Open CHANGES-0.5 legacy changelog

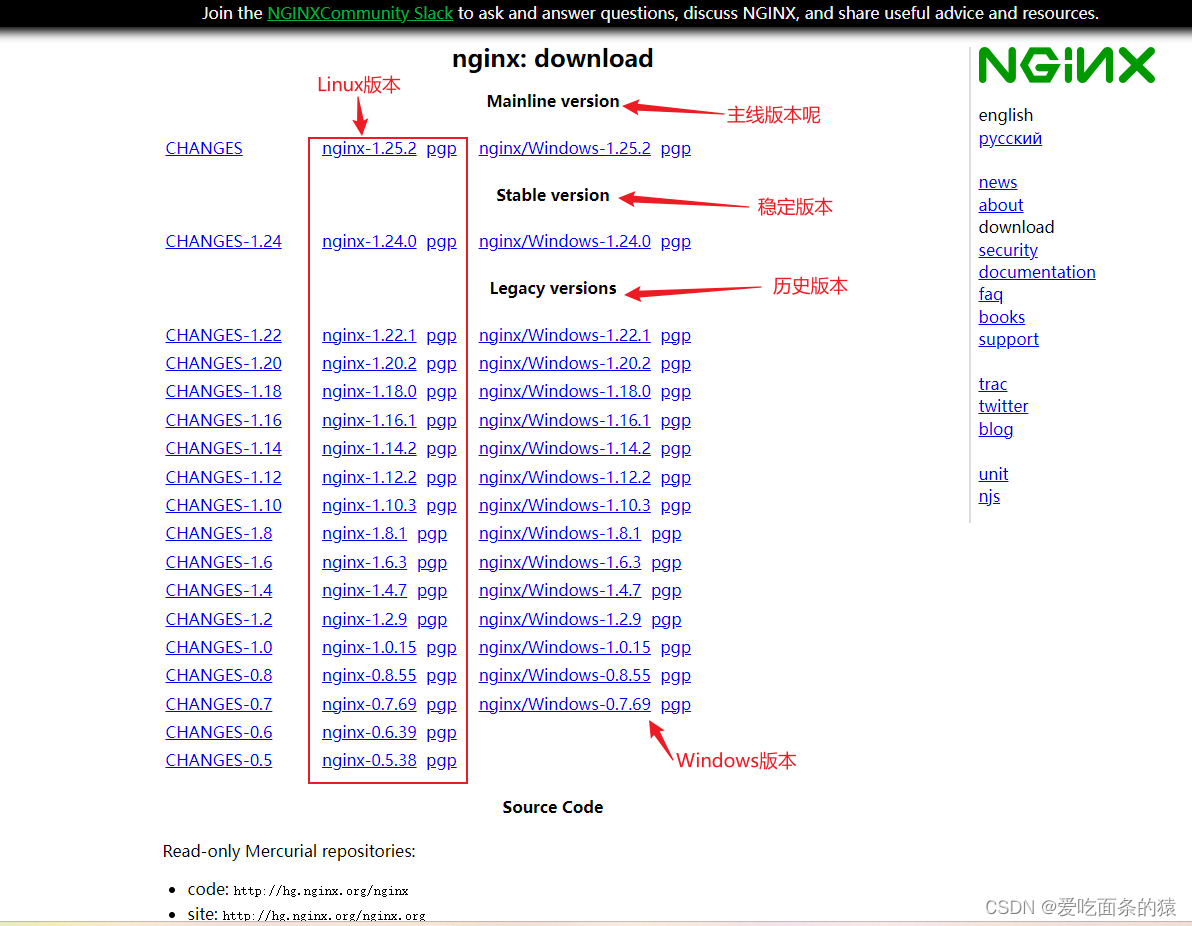218,760
